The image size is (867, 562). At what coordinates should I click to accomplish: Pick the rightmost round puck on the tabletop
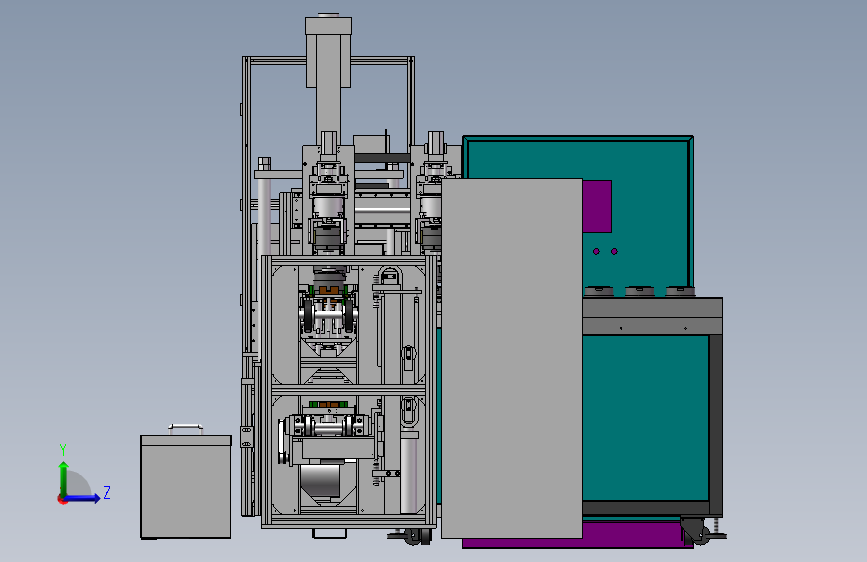point(680,291)
